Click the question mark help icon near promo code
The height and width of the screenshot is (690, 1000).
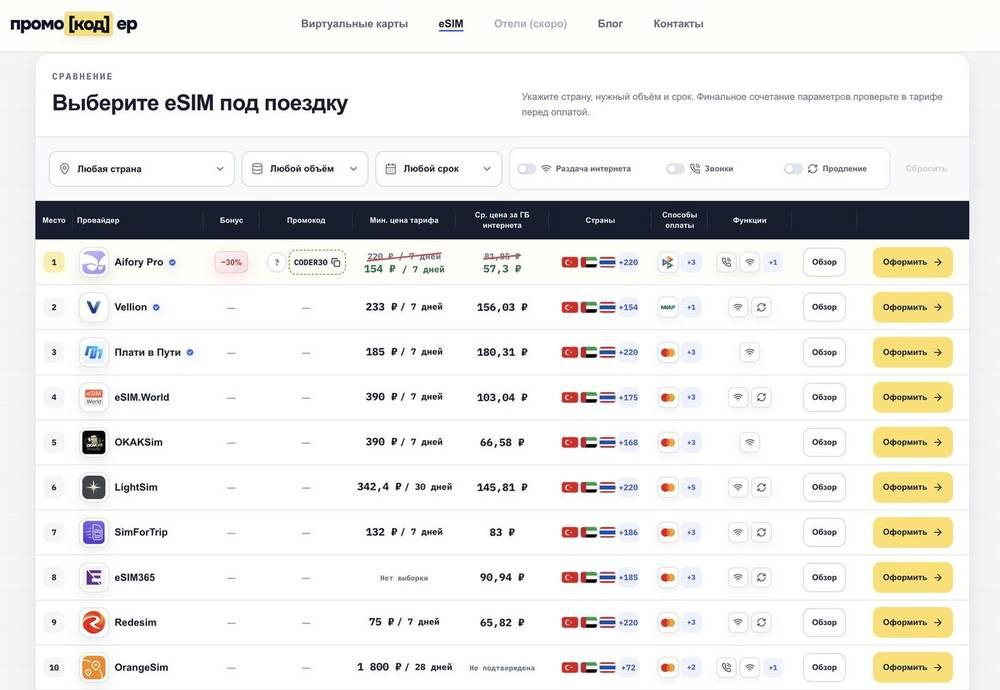pos(276,262)
